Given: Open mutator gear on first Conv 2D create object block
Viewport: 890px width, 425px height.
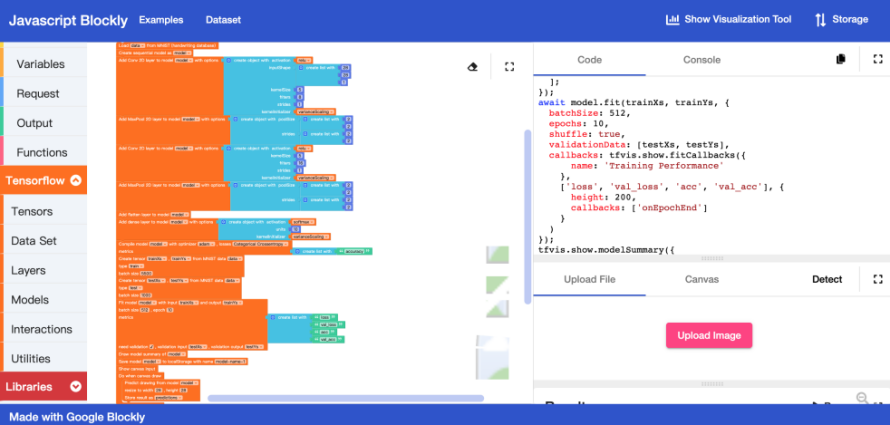Looking at the screenshot, I should (x=229, y=60).
